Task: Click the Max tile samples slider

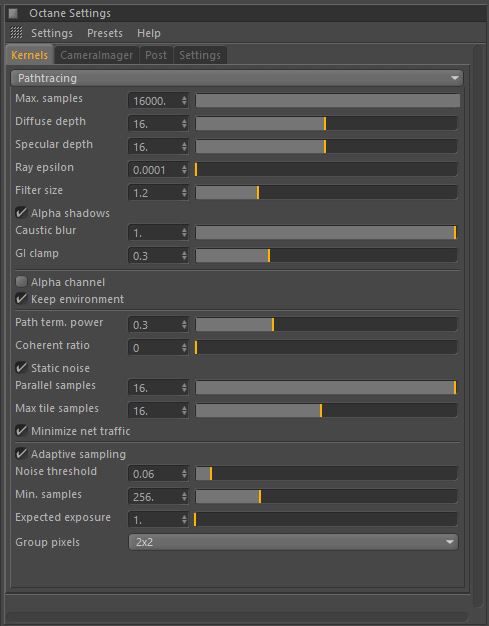Action: [326, 410]
